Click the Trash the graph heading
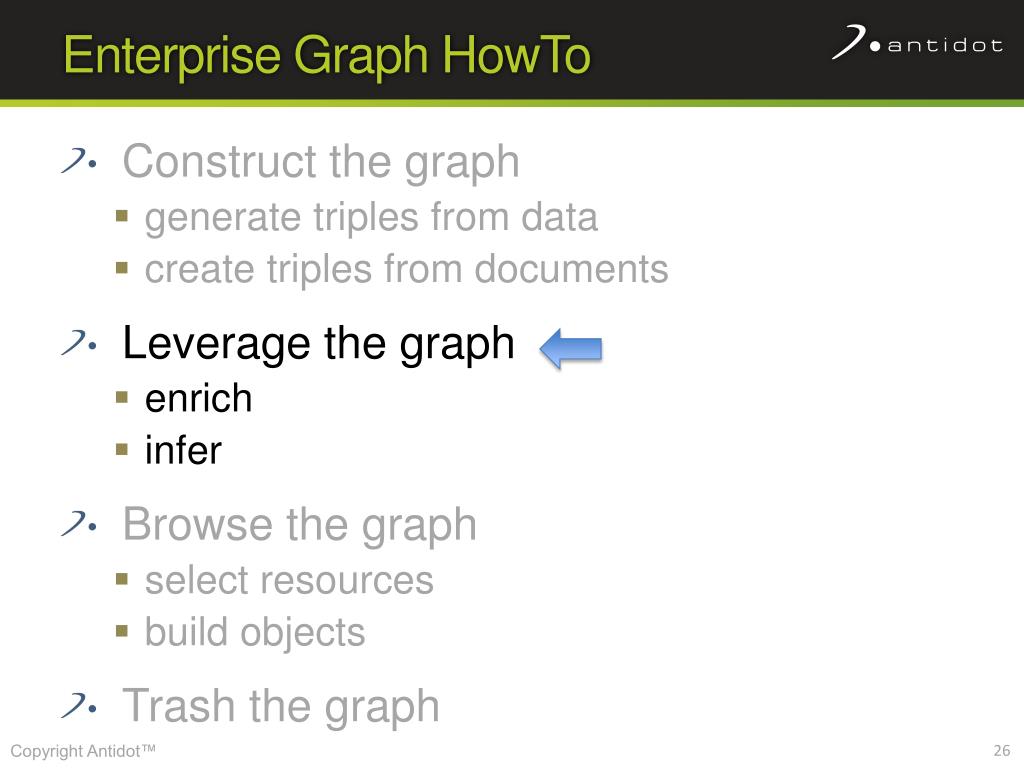Viewport: 1024px width, 768px height. tap(281, 707)
